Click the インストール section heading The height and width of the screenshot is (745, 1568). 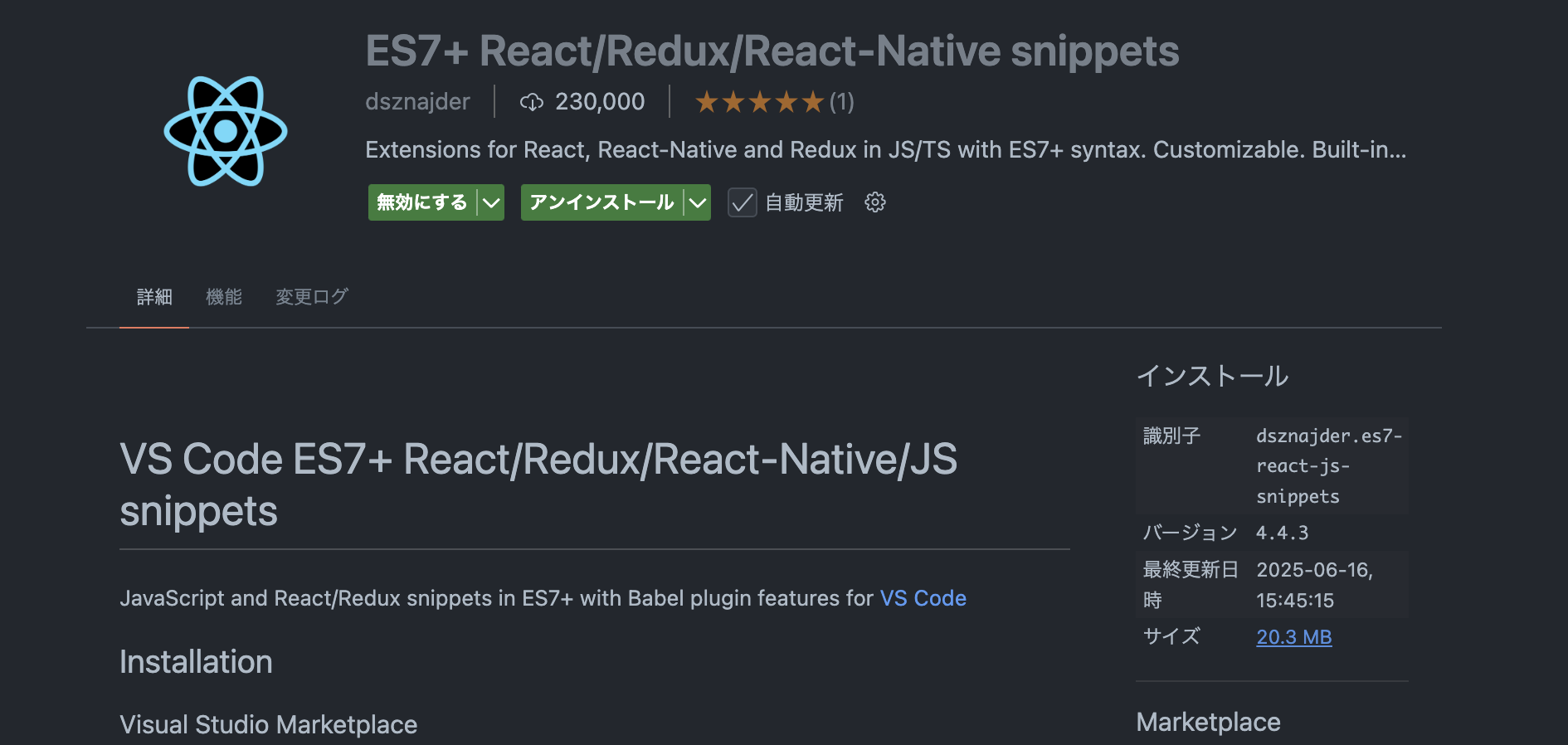click(x=1212, y=376)
